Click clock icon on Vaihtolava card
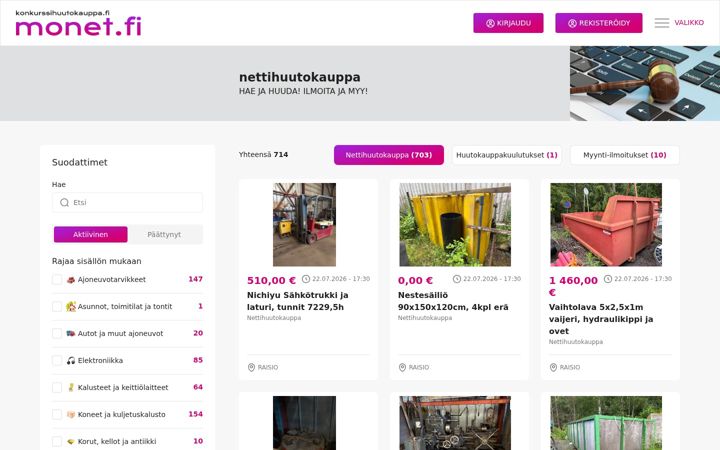The height and width of the screenshot is (450, 720). (608, 279)
